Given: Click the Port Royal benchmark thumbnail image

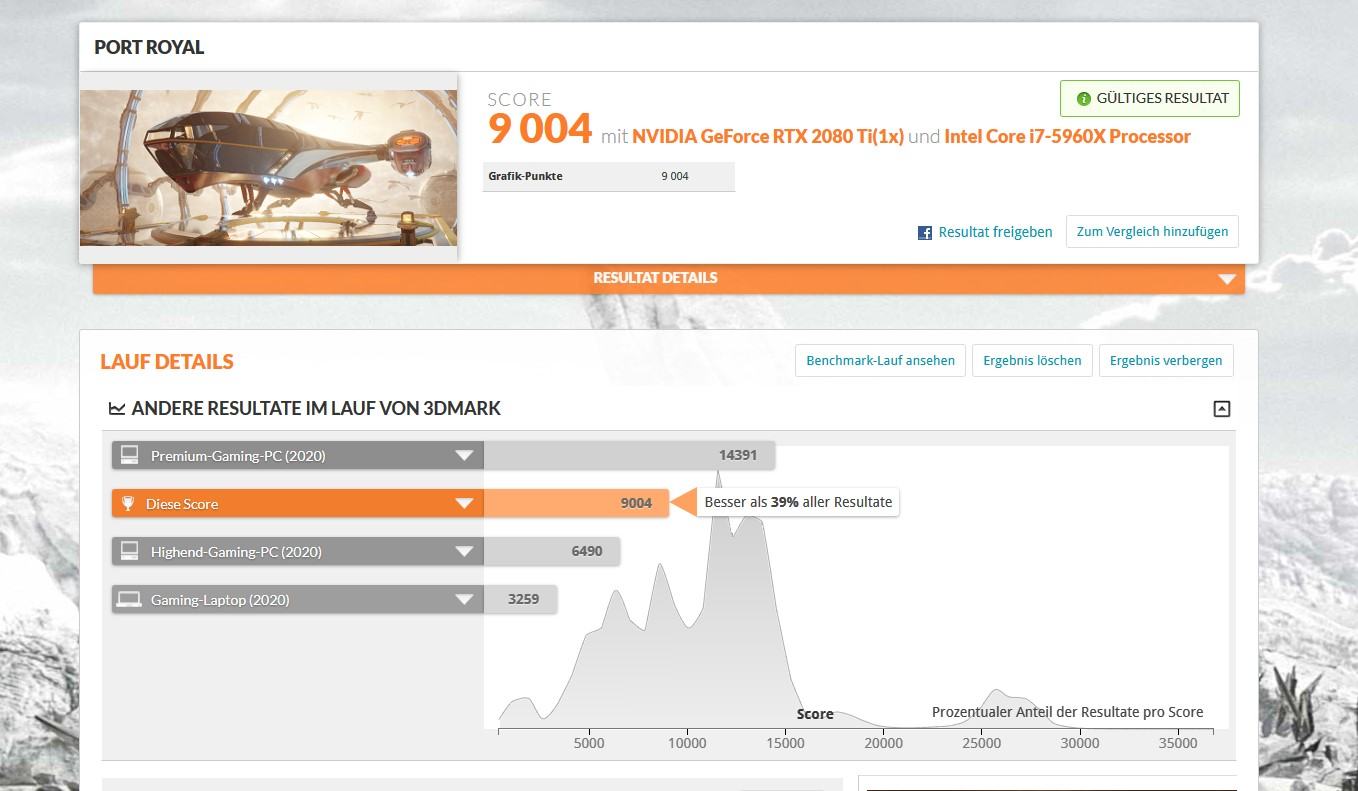Looking at the screenshot, I should (268, 168).
